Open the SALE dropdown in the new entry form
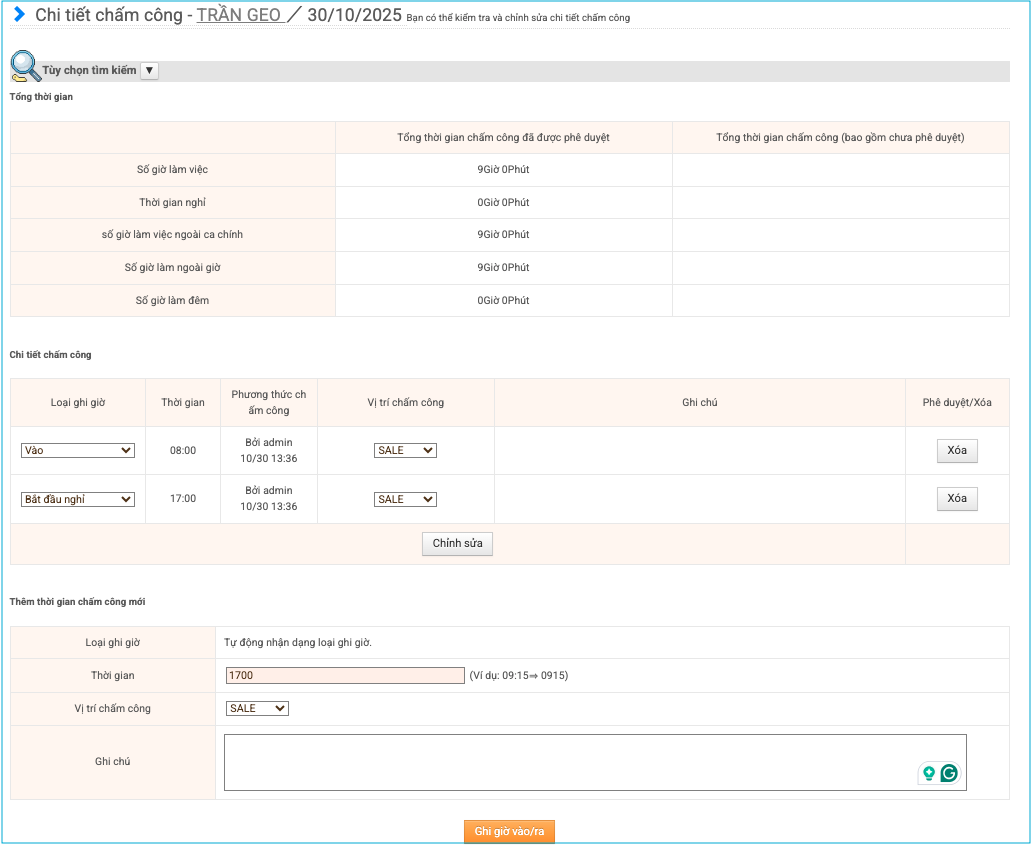This screenshot has width=1032, height=845. 257,709
